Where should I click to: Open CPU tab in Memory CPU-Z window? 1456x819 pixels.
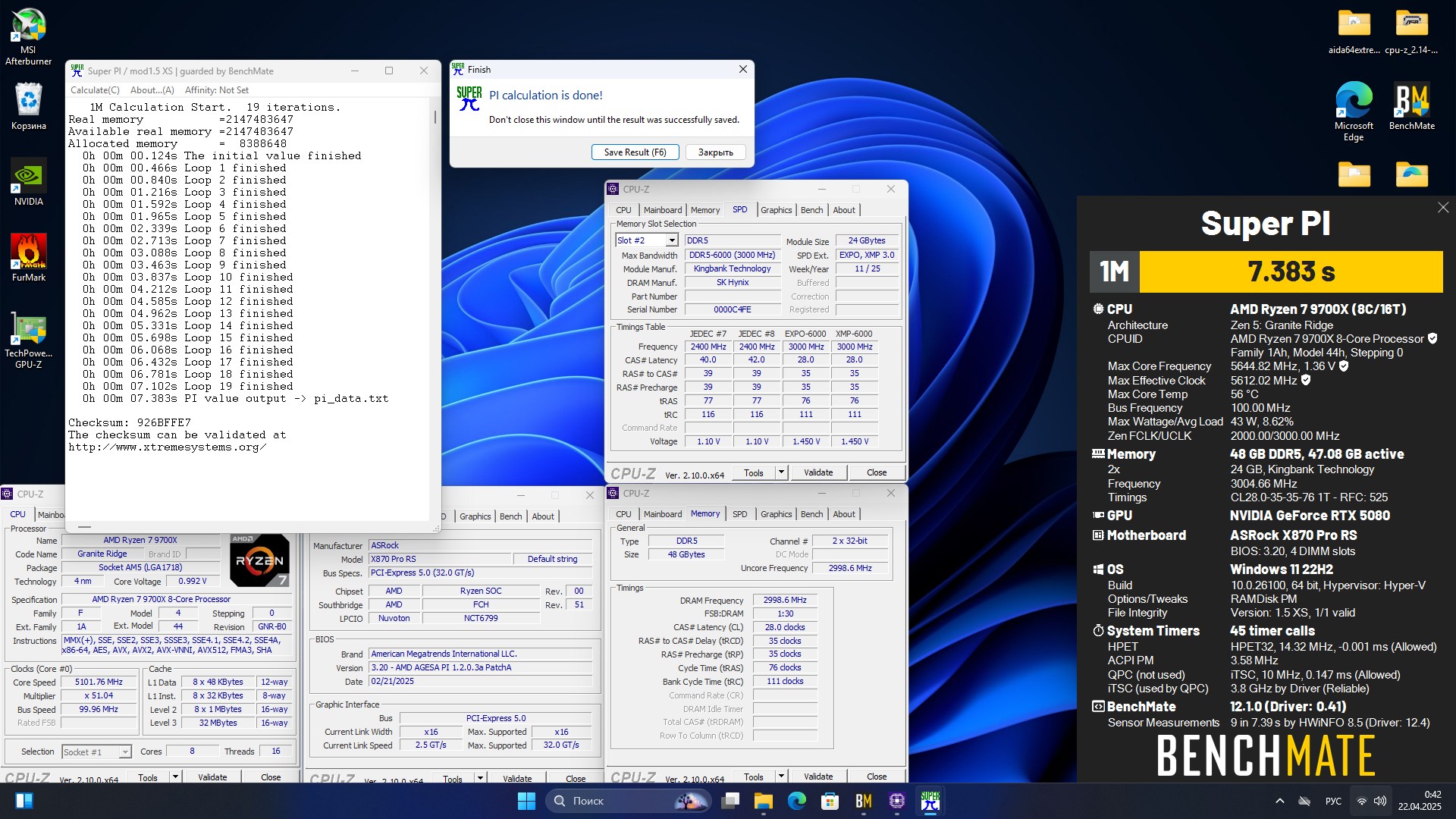623,514
